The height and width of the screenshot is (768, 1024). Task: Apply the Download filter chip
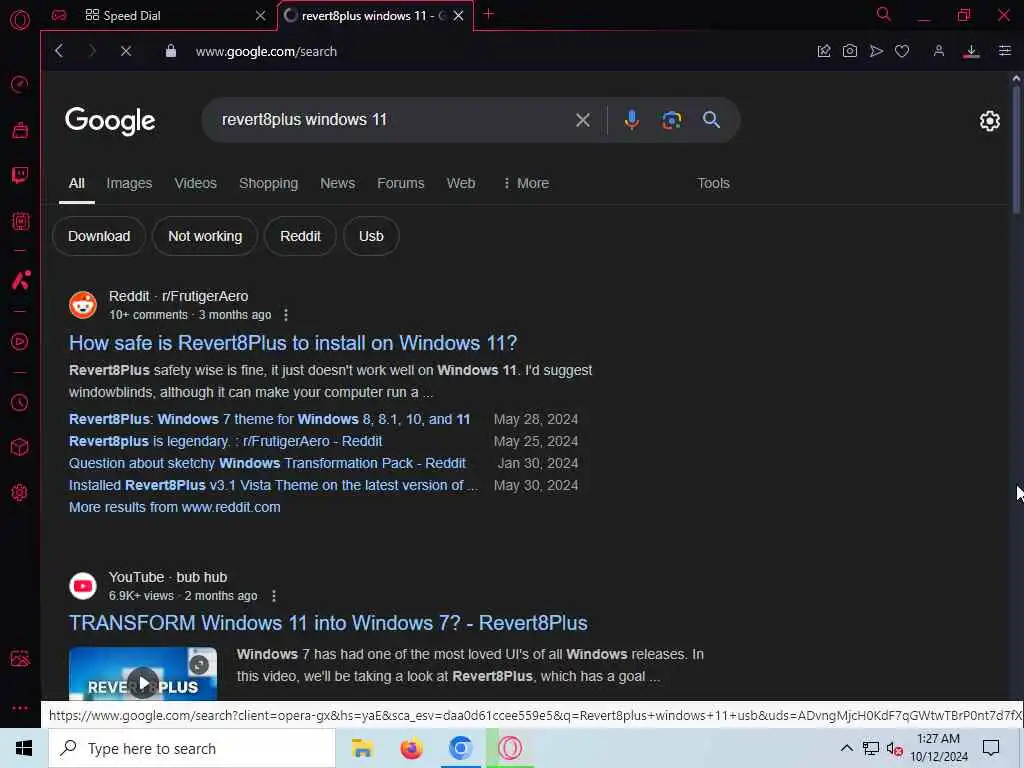pos(99,236)
